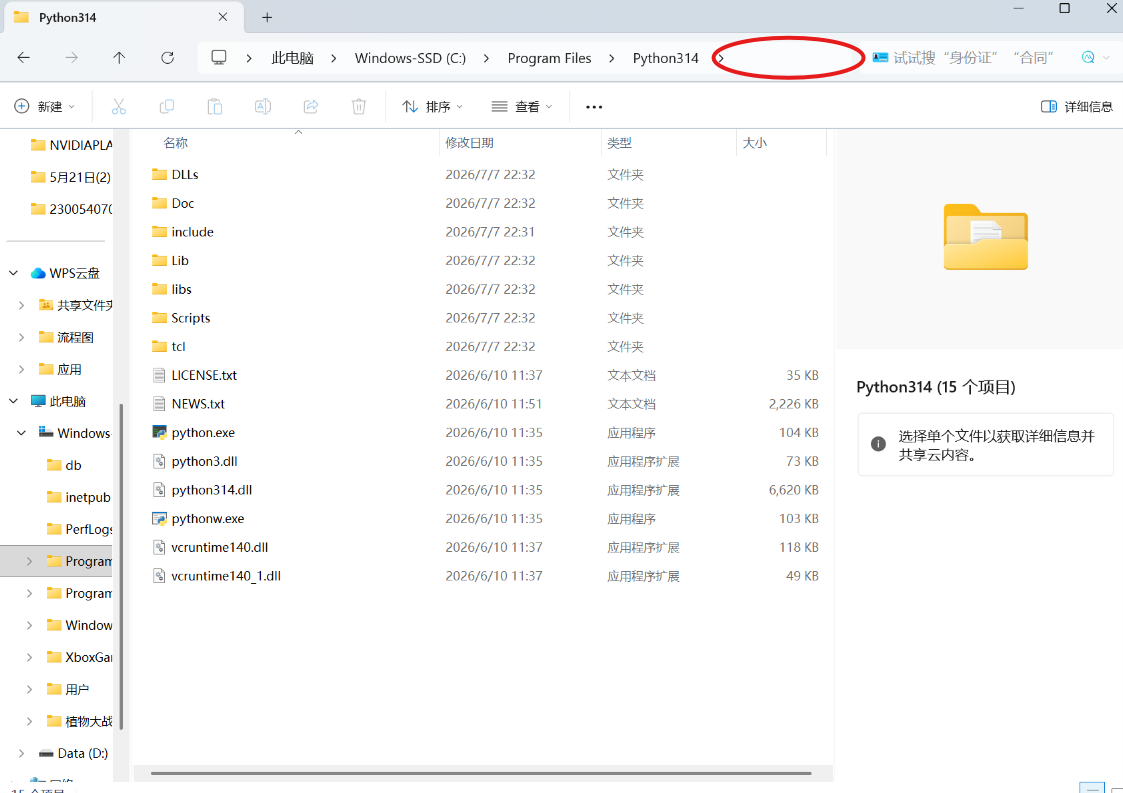This screenshot has height=793, width=1123.
Task: Go back to the previous folder
Action: (x=24, y=58)
